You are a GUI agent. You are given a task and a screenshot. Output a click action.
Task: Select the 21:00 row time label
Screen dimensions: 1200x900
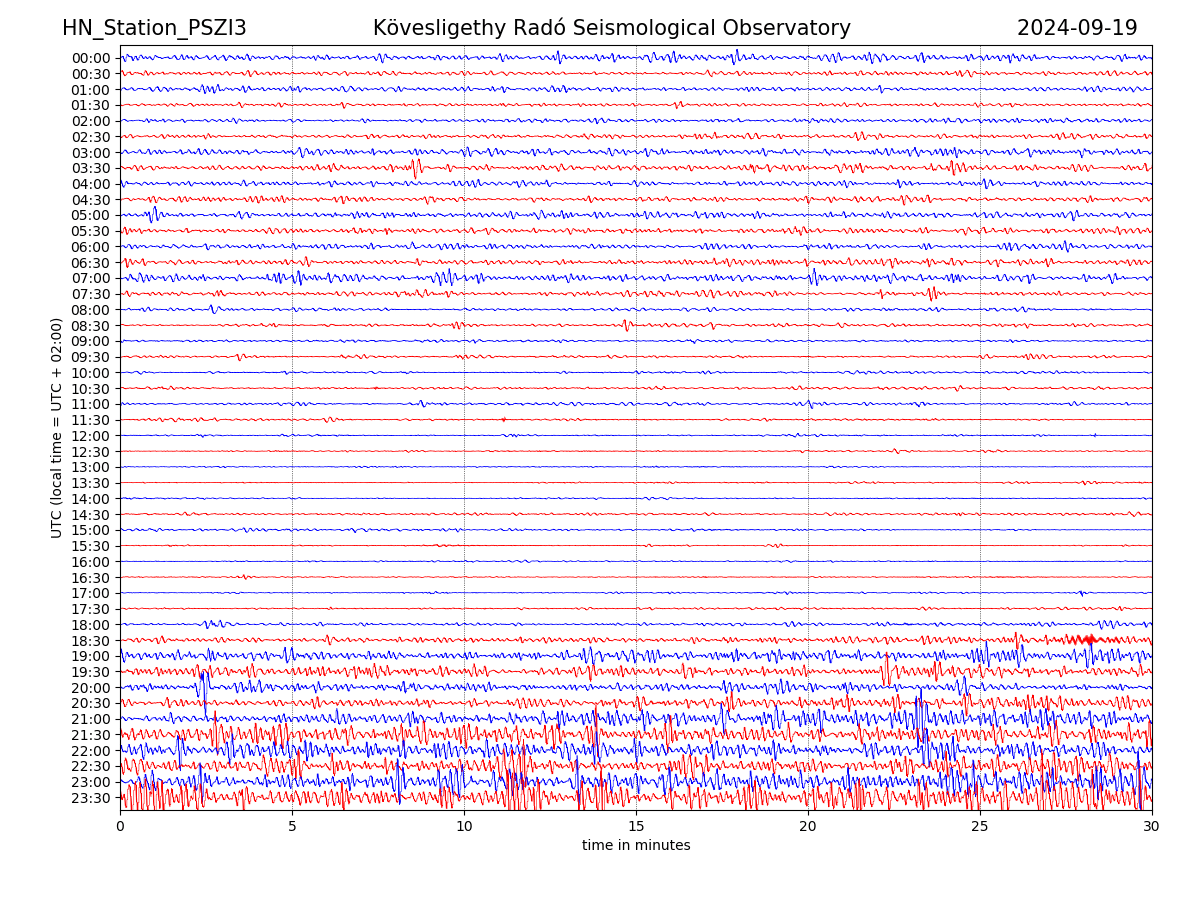tap(90, 719)
